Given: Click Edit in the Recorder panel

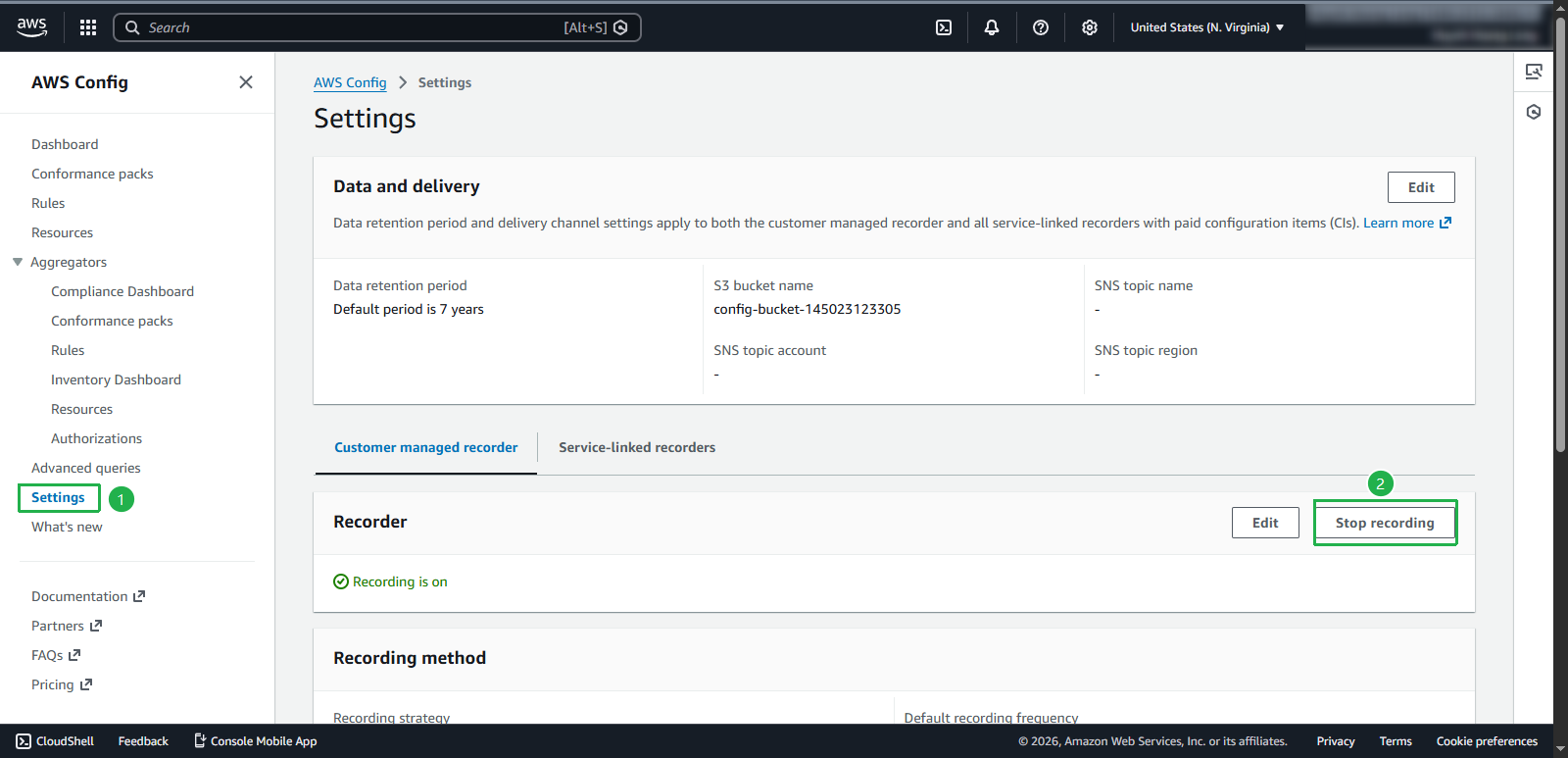Looking at the screenshot, I should 1264,523.
